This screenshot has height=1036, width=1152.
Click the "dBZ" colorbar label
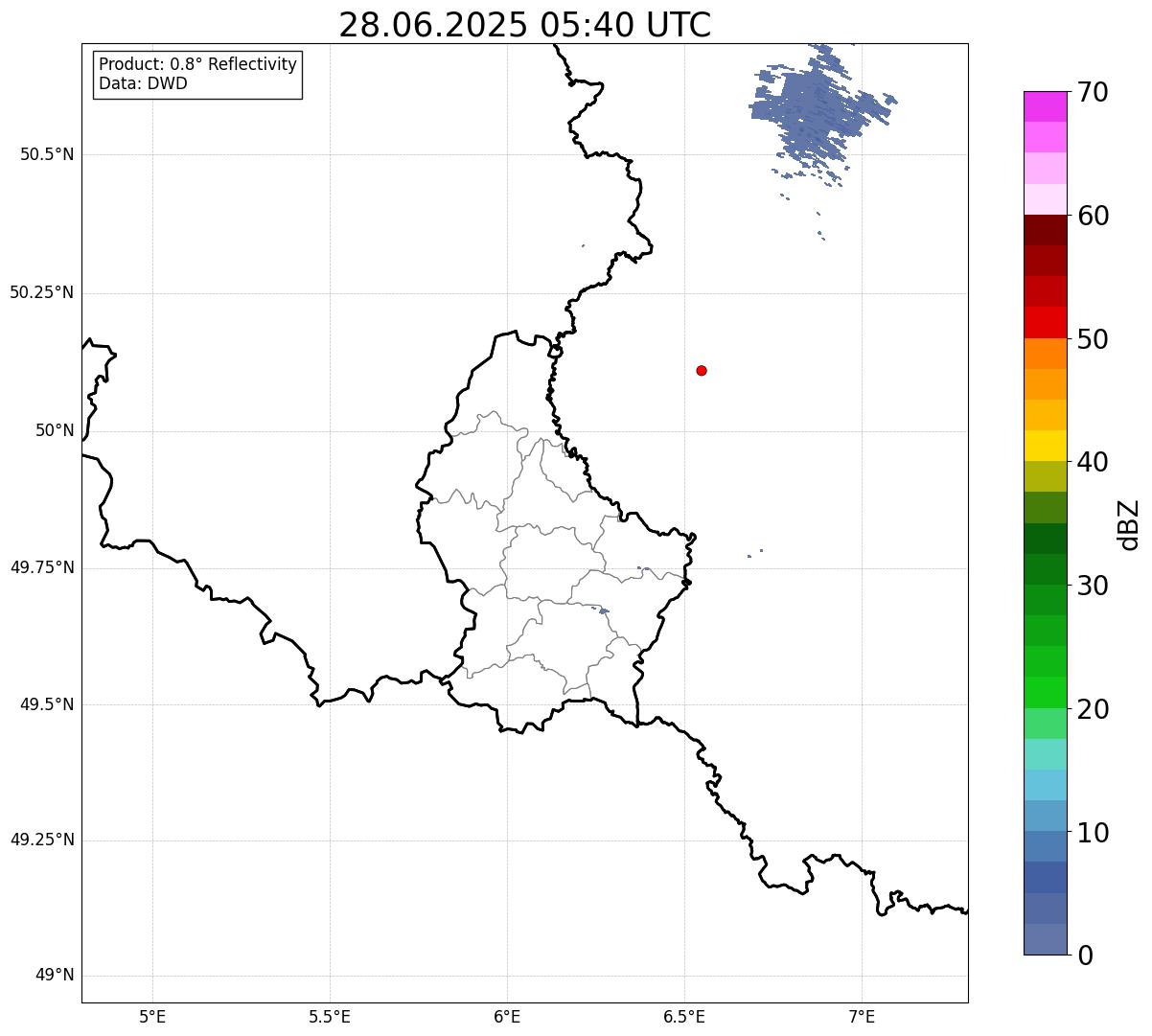(x=1129, y=523)
